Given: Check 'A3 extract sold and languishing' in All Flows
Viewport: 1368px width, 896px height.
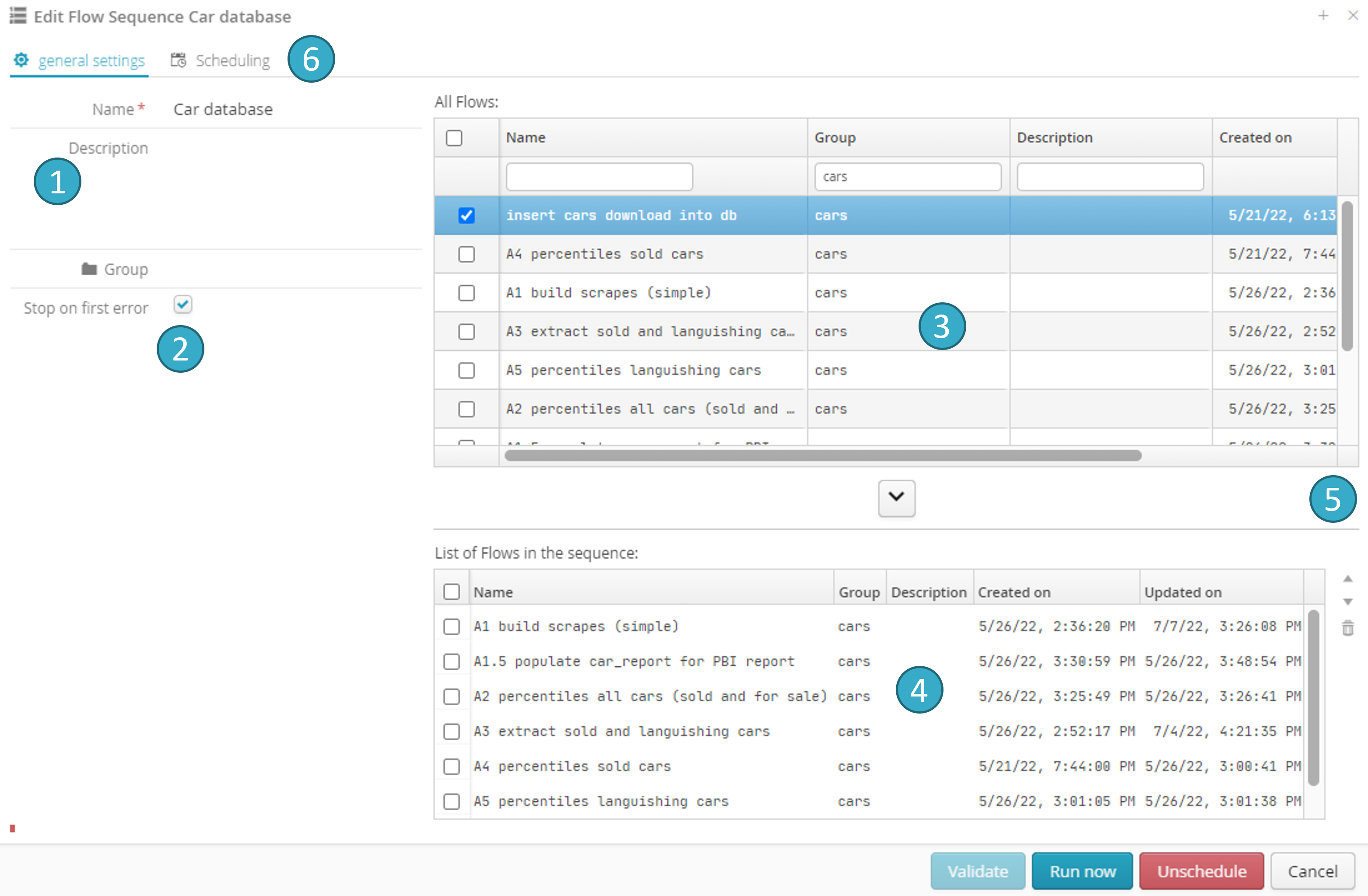Looking at the screenshot, I should coord(466,332).
